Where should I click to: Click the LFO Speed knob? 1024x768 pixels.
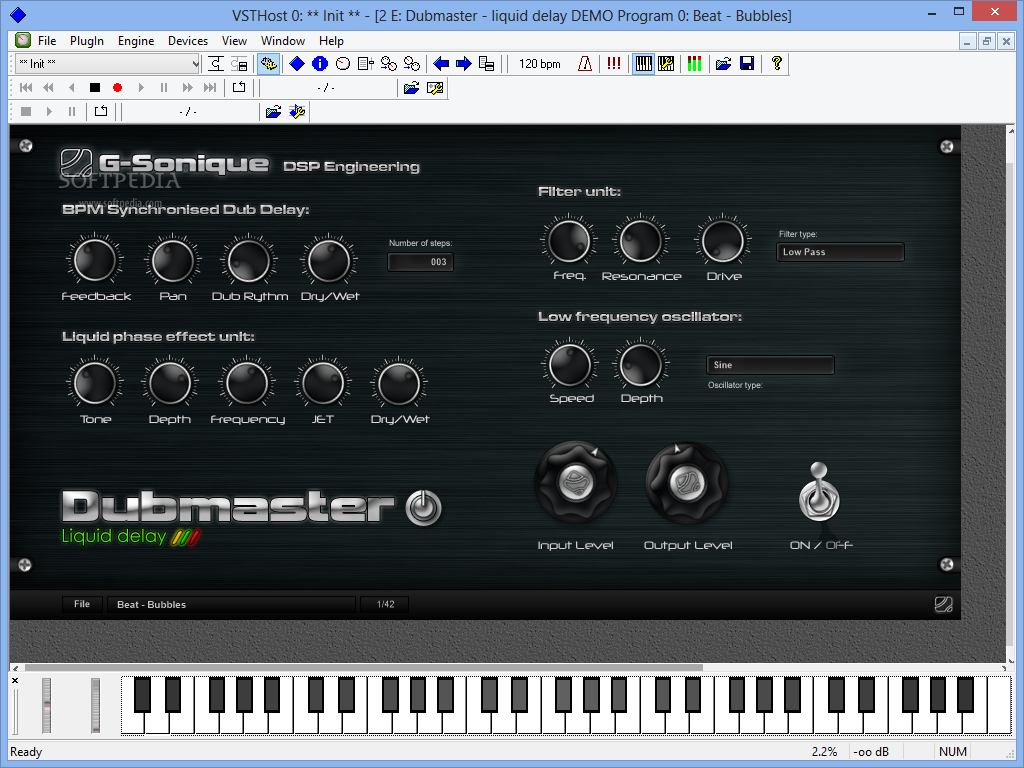570,364
